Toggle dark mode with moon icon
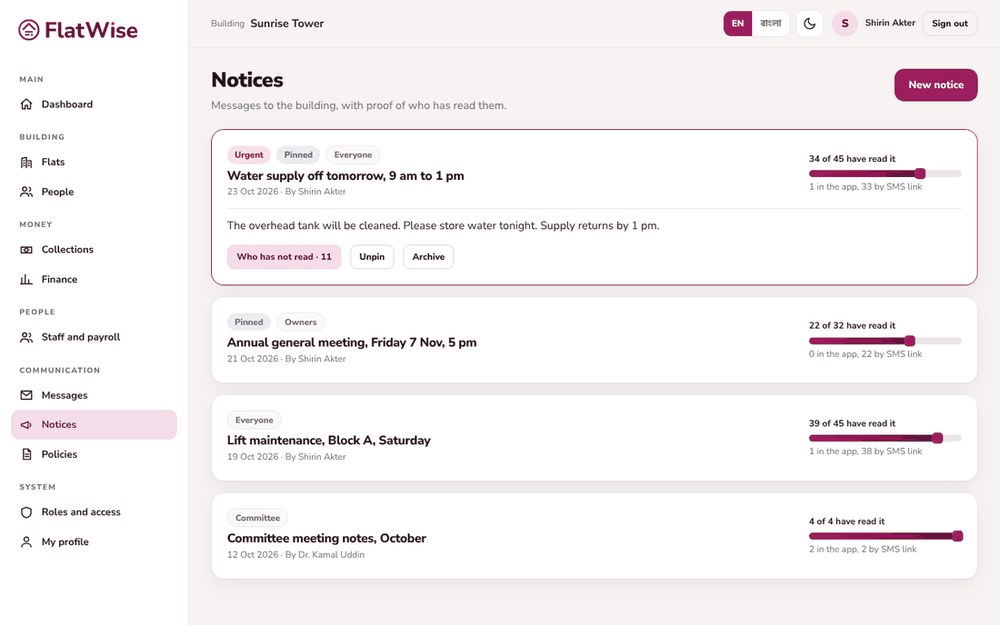Viewport: 1000px width, 625px height. (x=809, y=24)
